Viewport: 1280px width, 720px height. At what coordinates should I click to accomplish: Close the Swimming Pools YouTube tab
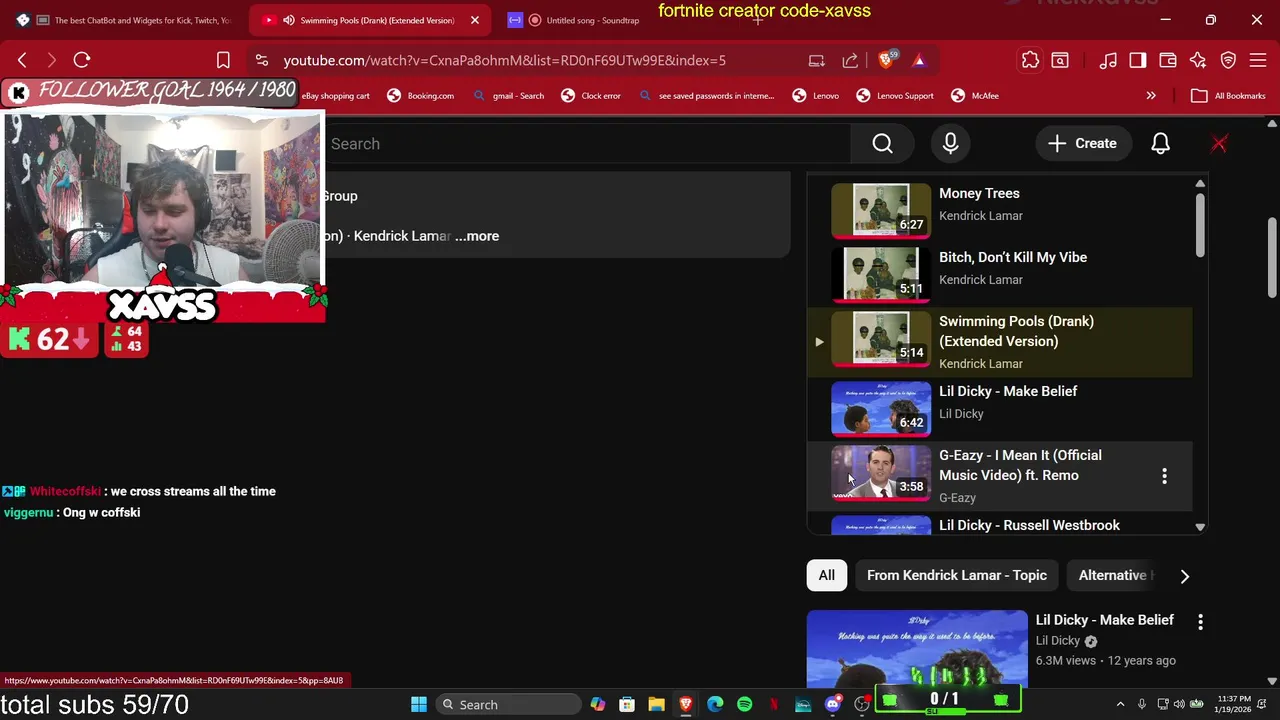click(475, 20)
